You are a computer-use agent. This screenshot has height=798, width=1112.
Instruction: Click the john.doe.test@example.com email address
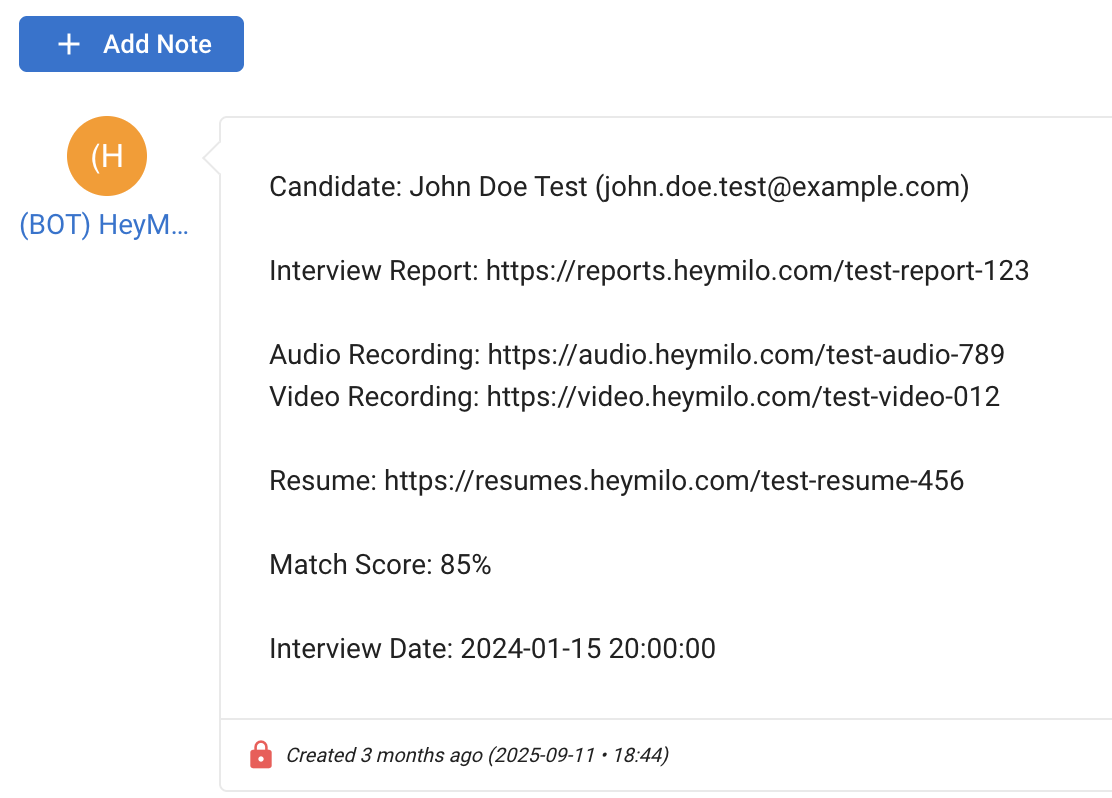(782, 187)
